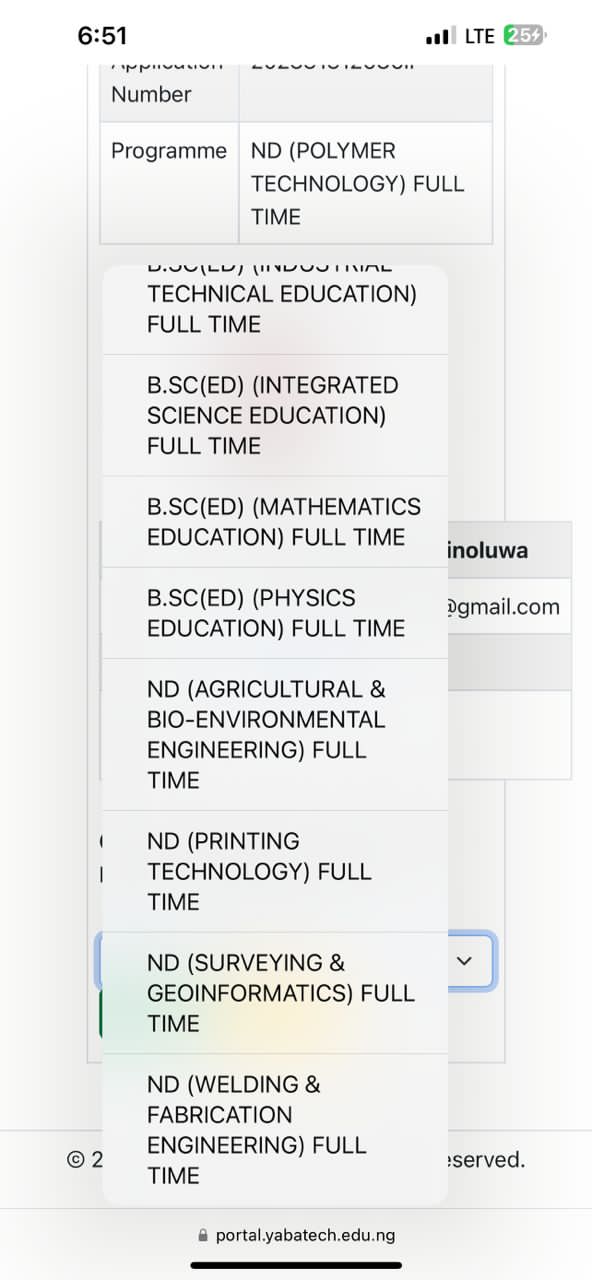Tap the cellular signal bars icon
Viewport: 592px width, 1280px height.
coord(440,37)
